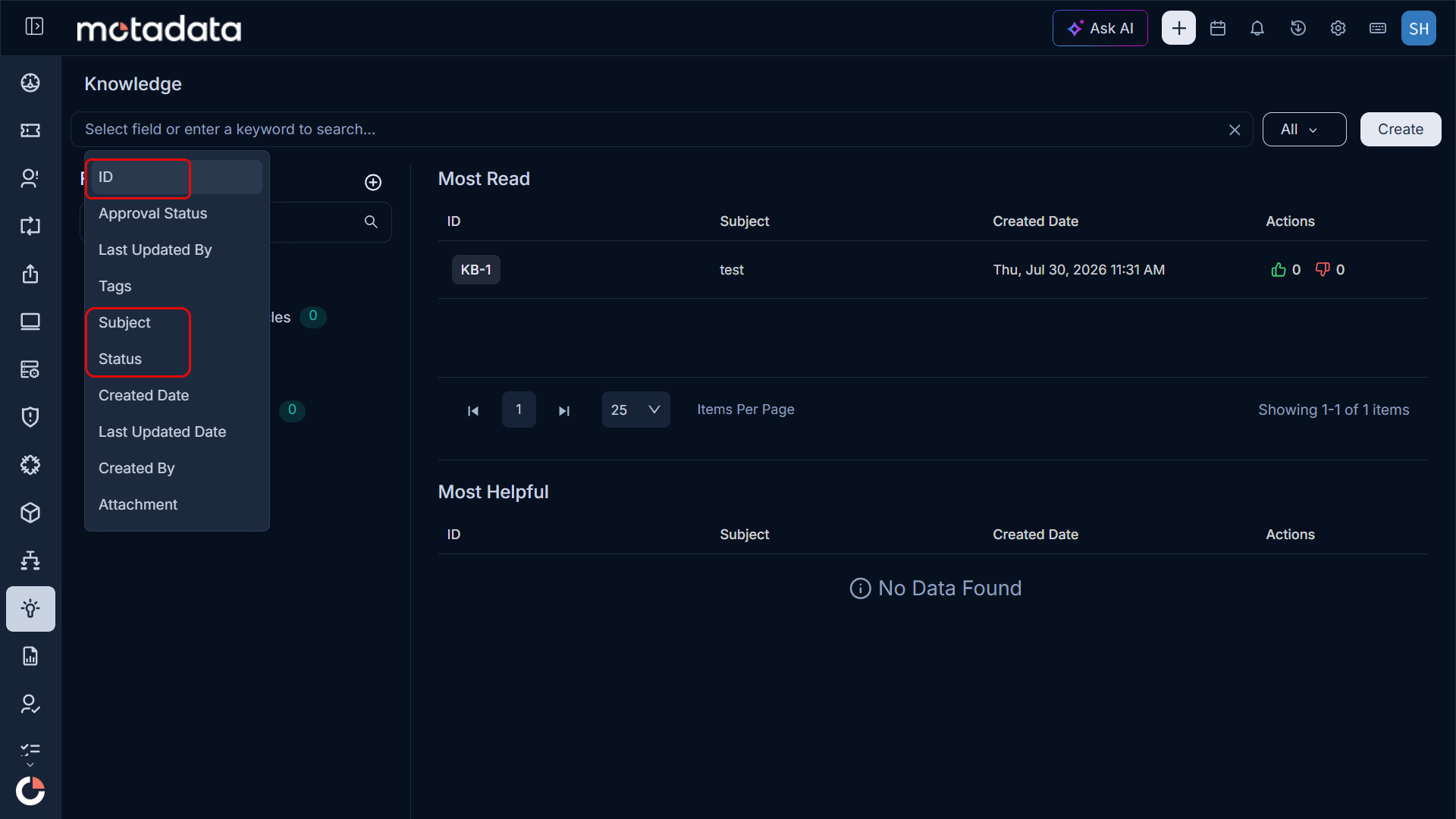The image size is (1456, 819).
Task: Click the add folder plus-circle icon
Action: (x=373, y=182)
